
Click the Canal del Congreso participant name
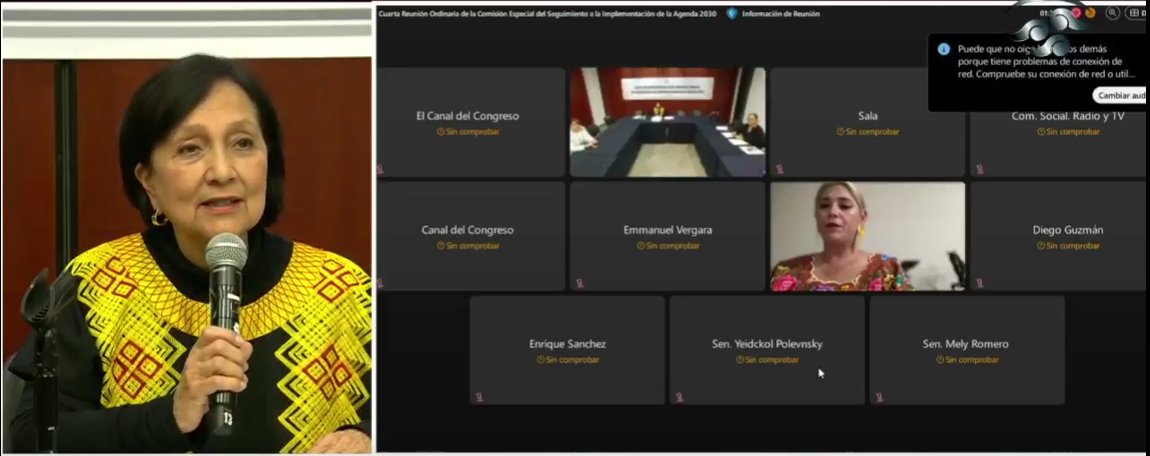coord(467,230)
